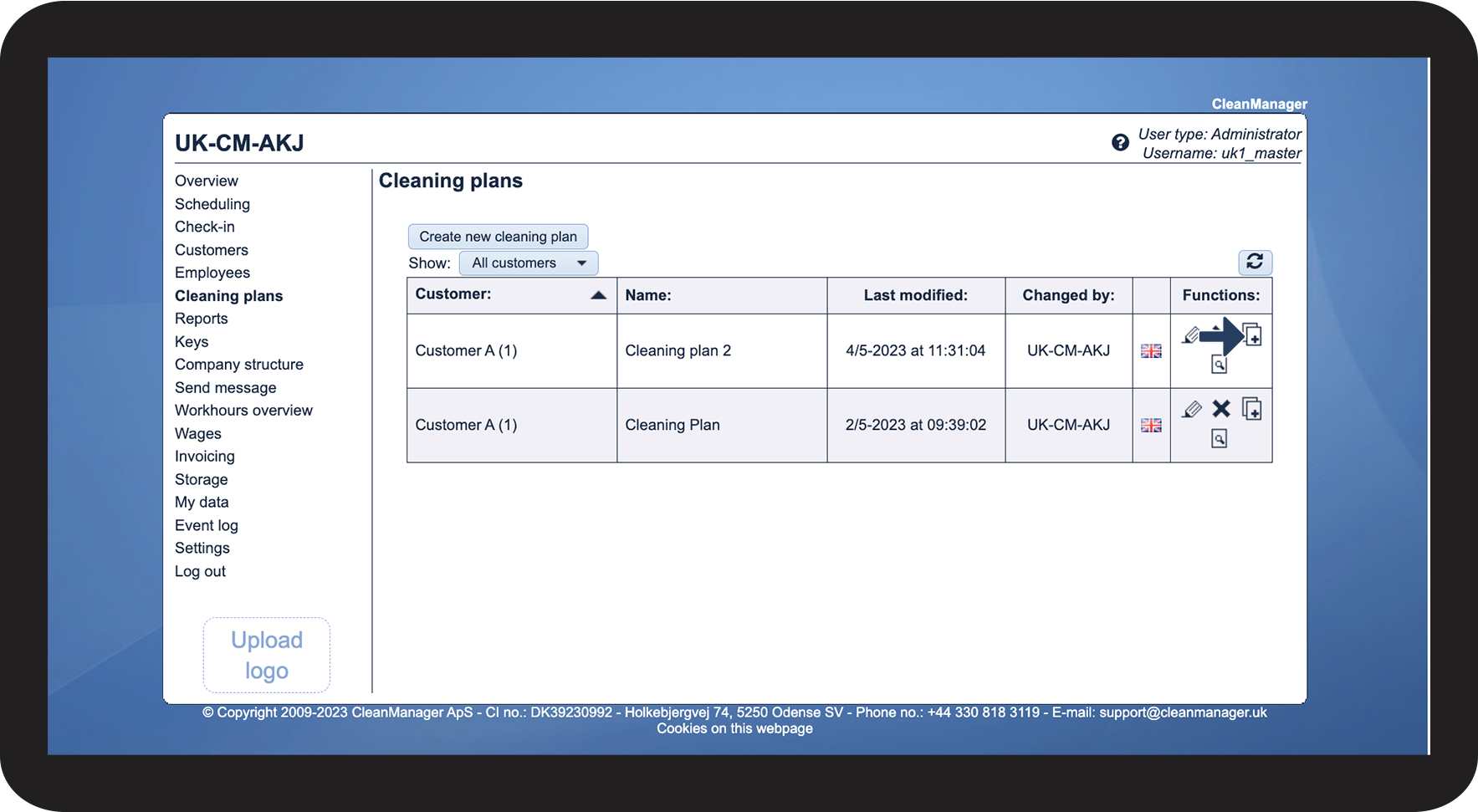Click Username: uk1_master text
This screenshot has width=1478, height=812.
click(1222, 153)
